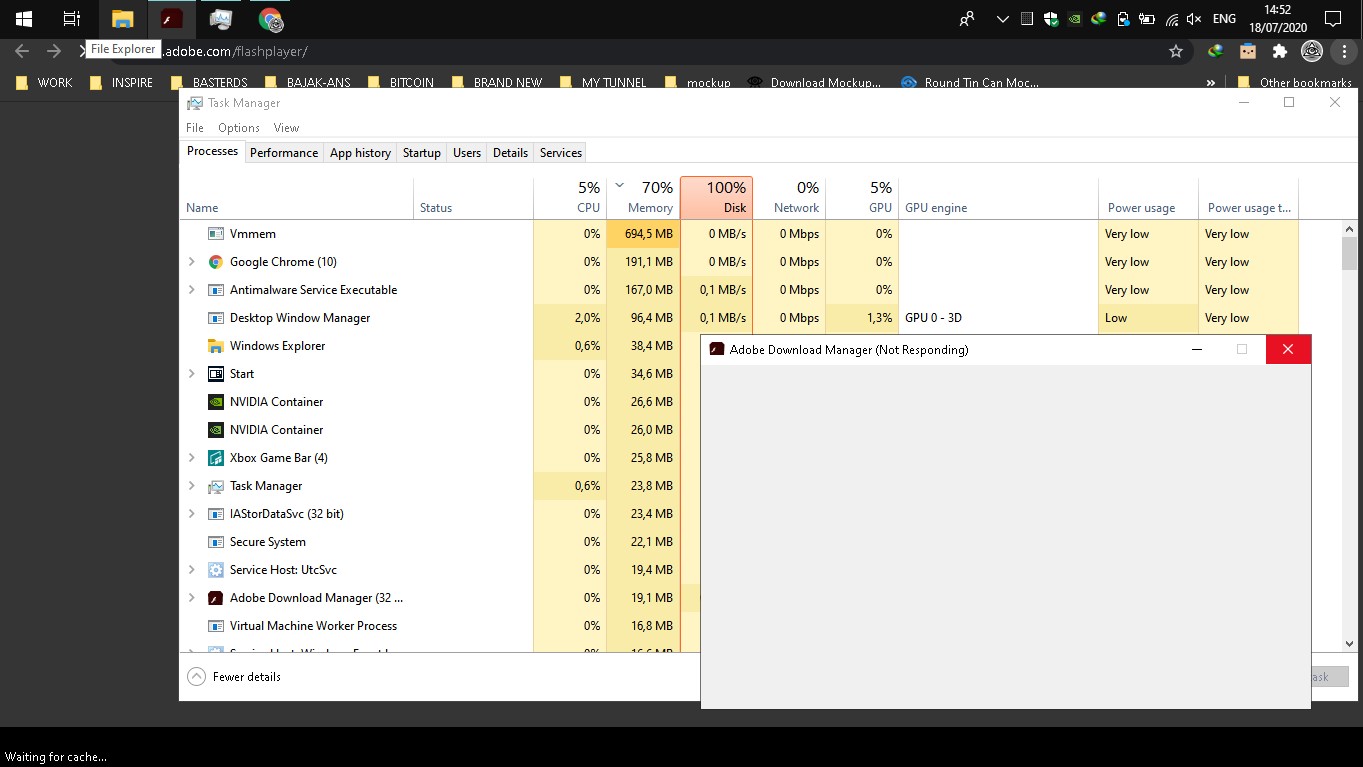
Task: Switch to the Details tab
Action: point(510,153)
